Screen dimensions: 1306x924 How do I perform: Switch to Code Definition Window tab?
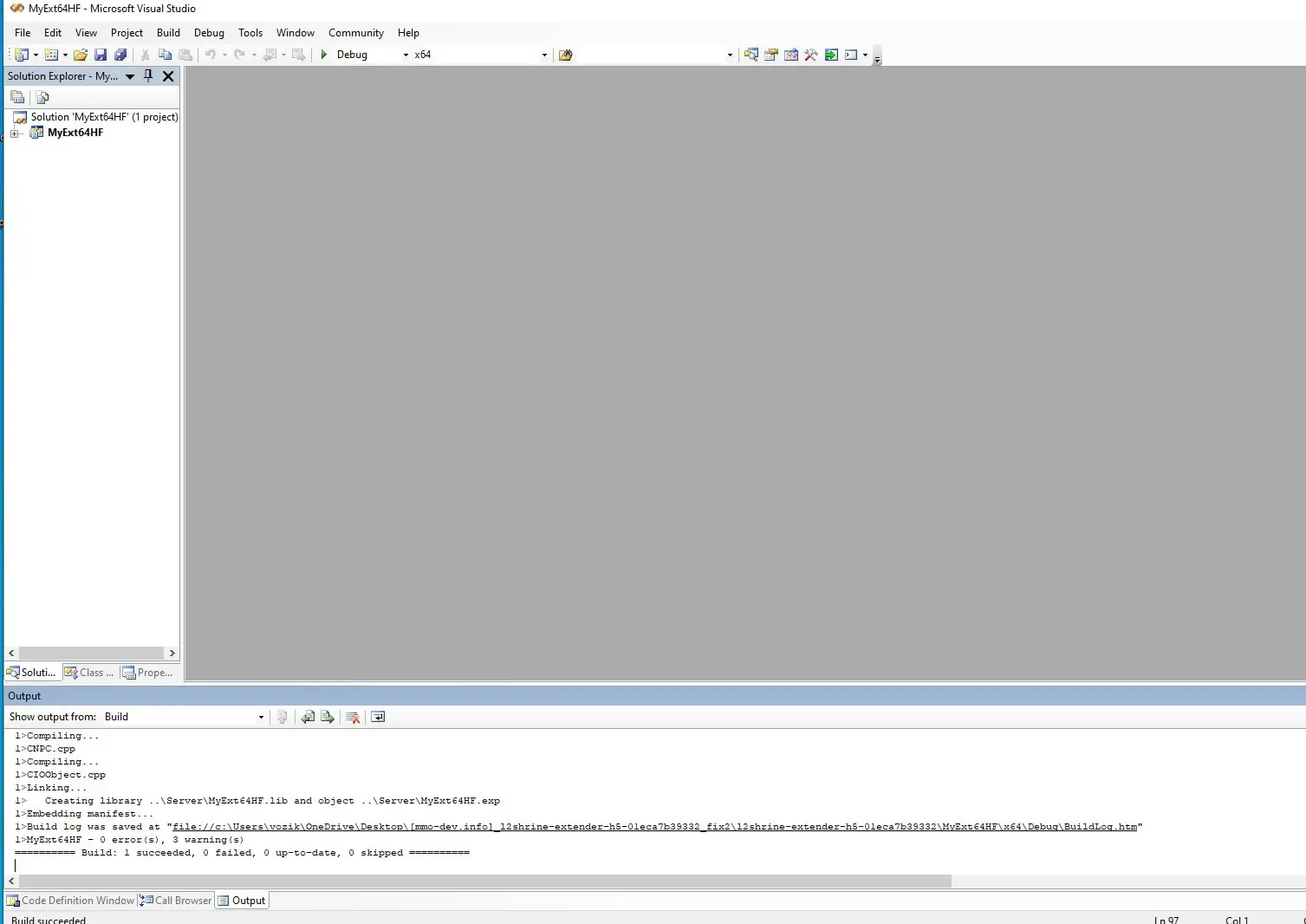click(71, 901)
